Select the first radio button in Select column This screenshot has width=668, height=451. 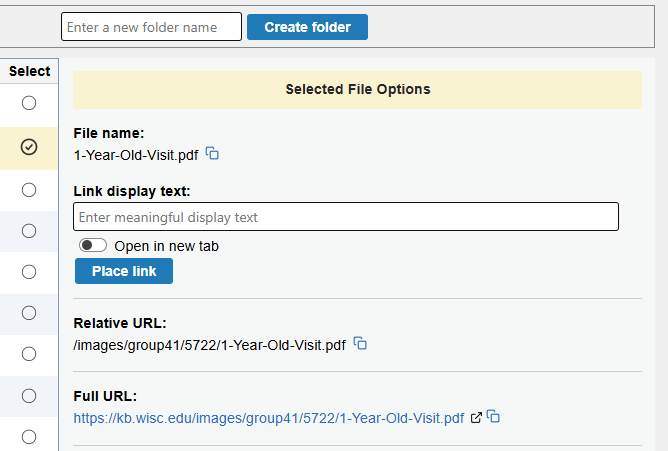point(29,103)
